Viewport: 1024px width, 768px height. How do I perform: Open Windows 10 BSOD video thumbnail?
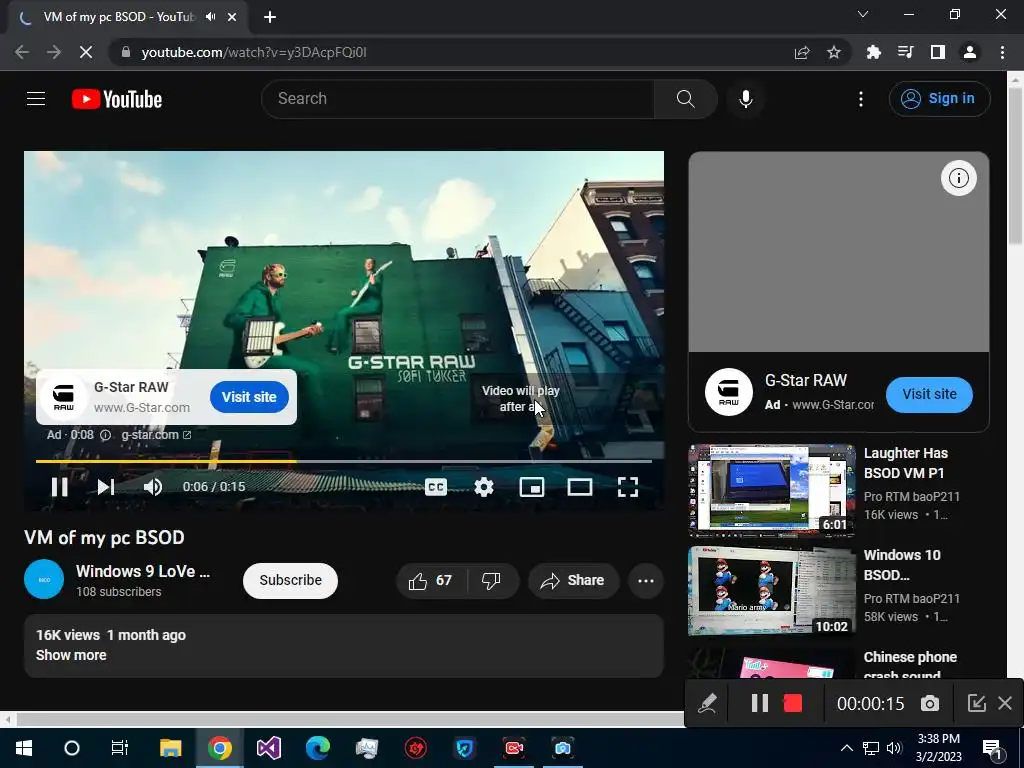(x=771, y=591)
